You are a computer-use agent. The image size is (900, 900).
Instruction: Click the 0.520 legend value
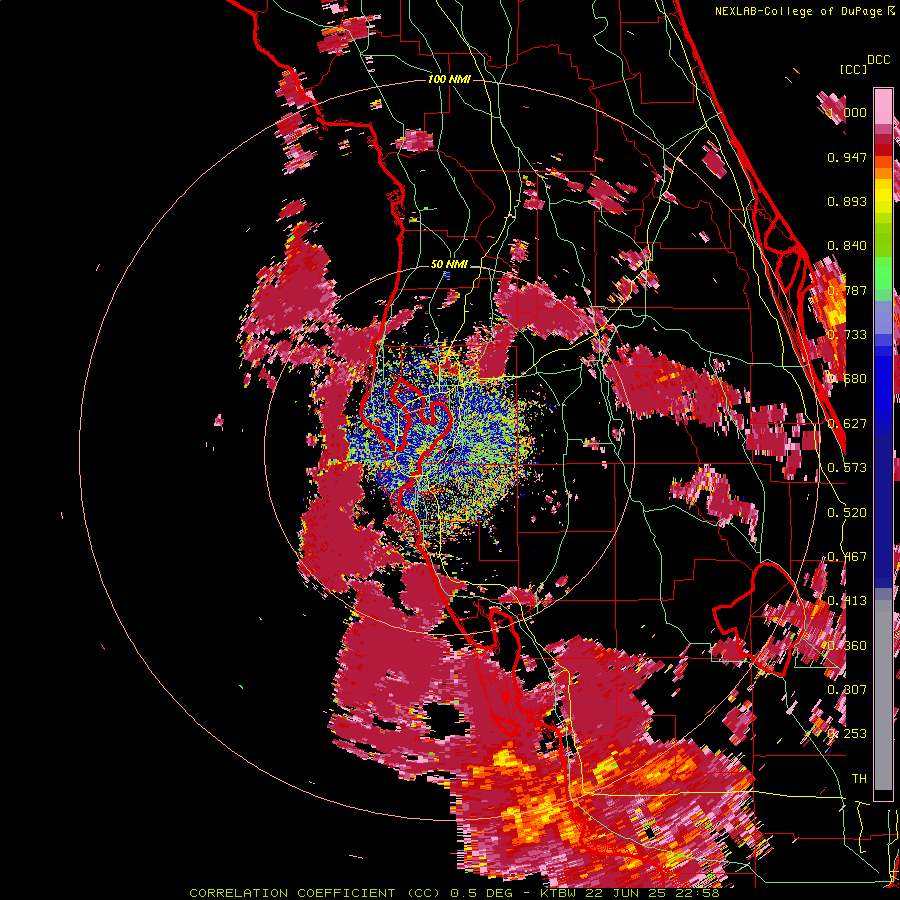pos(847,513)
